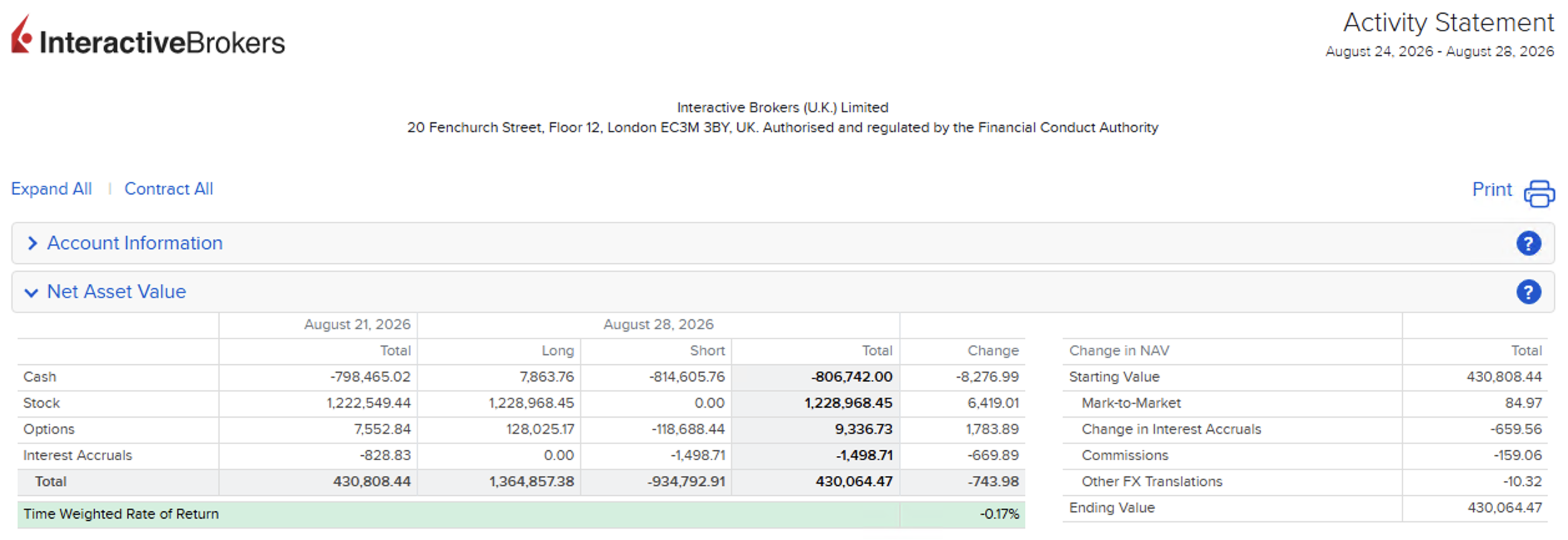Select the Options row label
The image size is (1568, 540).
(49, 429)
